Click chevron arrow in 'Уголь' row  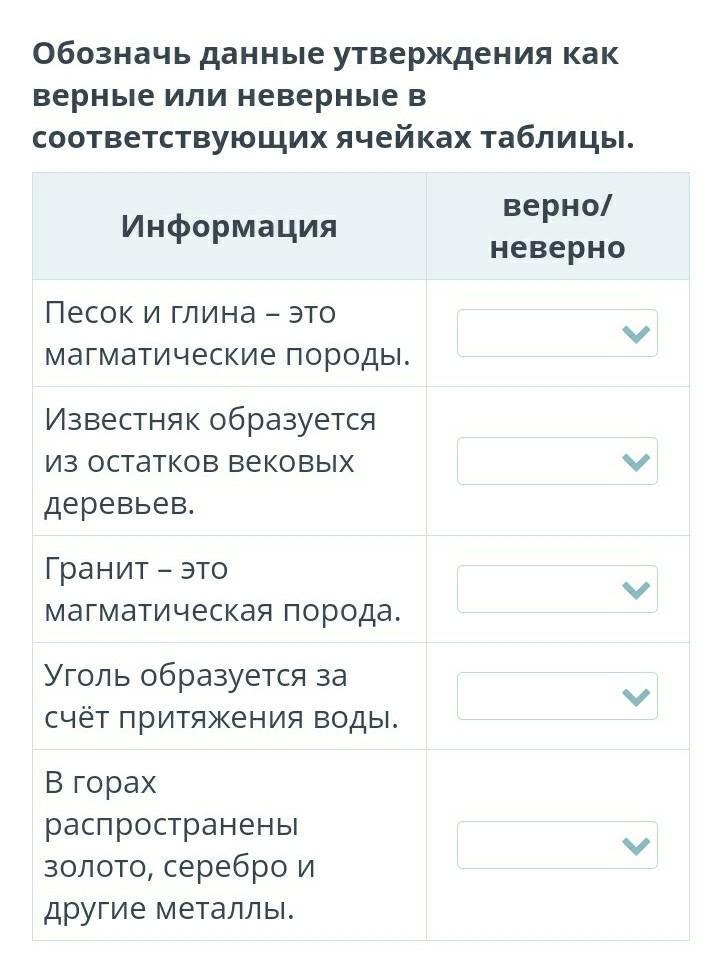[635, 696]
